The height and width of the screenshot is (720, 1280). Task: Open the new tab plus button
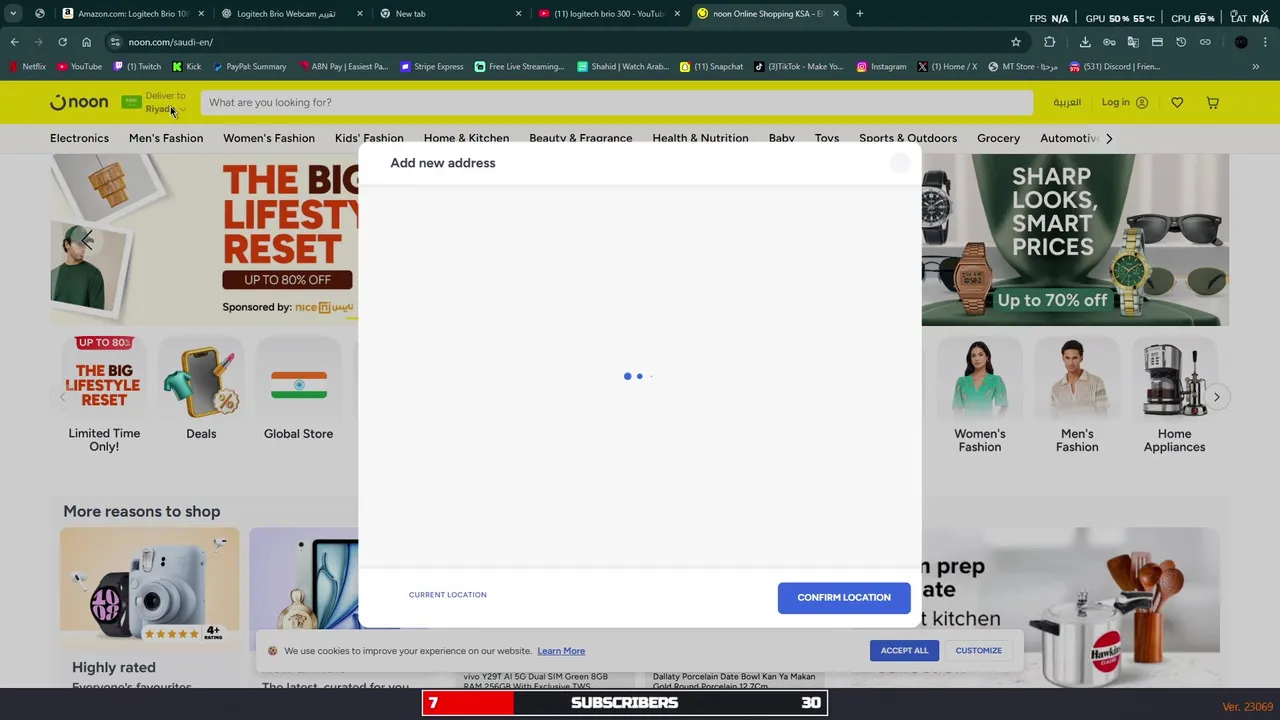tap(859, 13)
